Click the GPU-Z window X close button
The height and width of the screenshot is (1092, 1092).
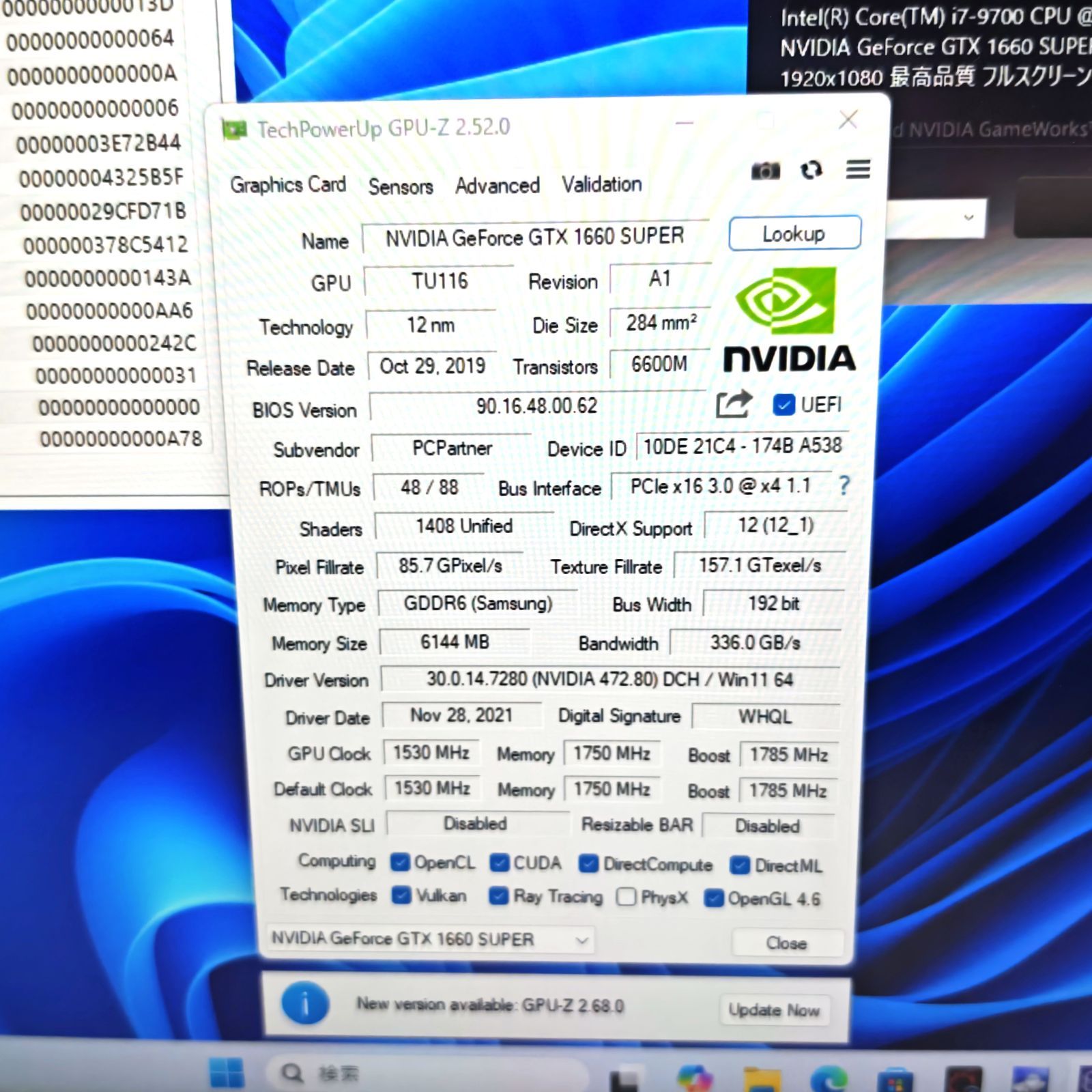point(848,120)
